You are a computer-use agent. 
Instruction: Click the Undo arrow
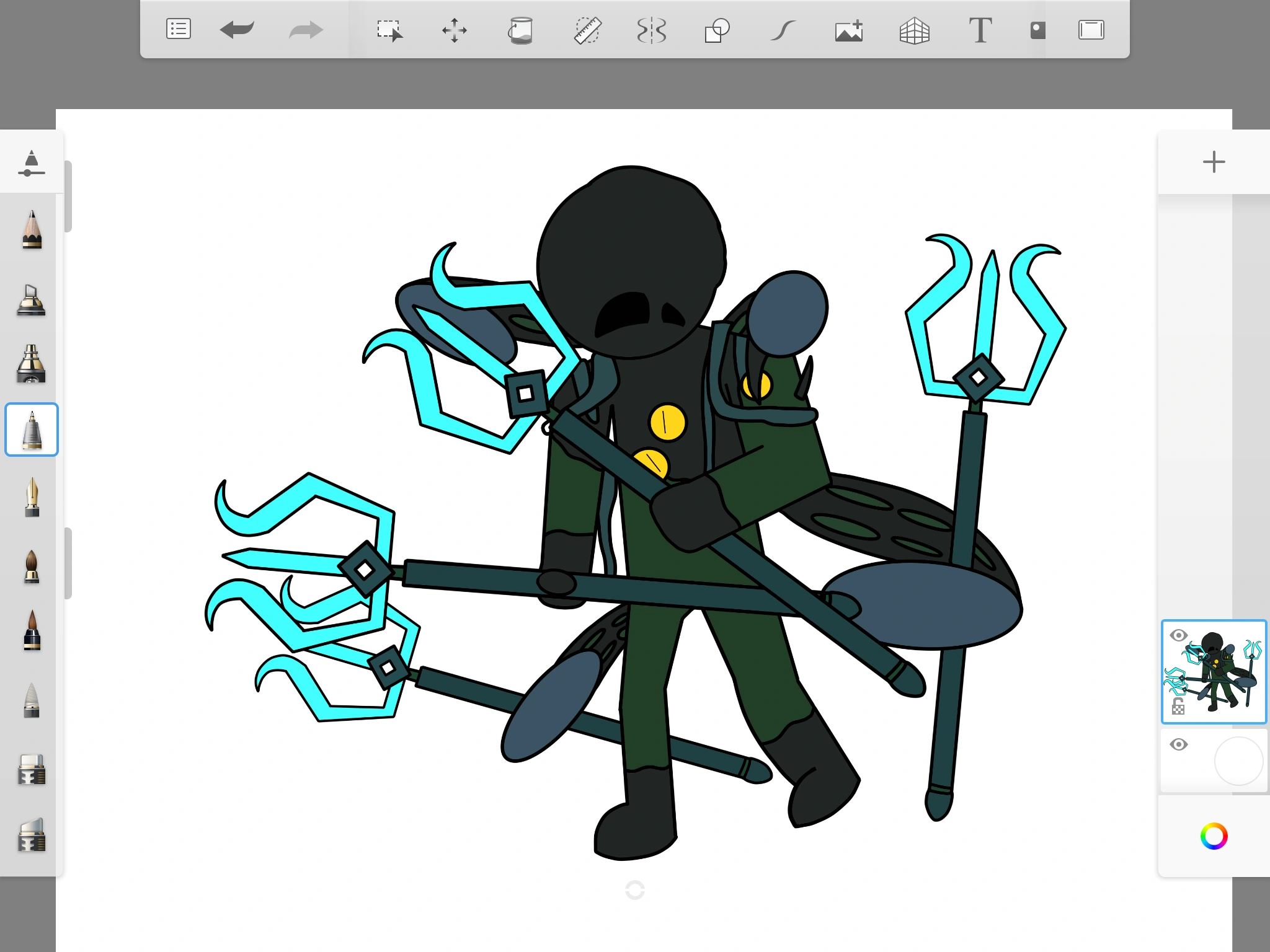coord(237,29)
